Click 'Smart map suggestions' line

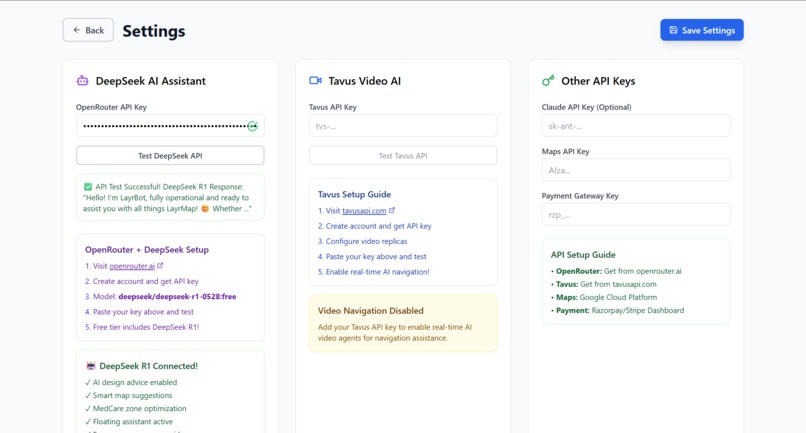pos(129,395)
